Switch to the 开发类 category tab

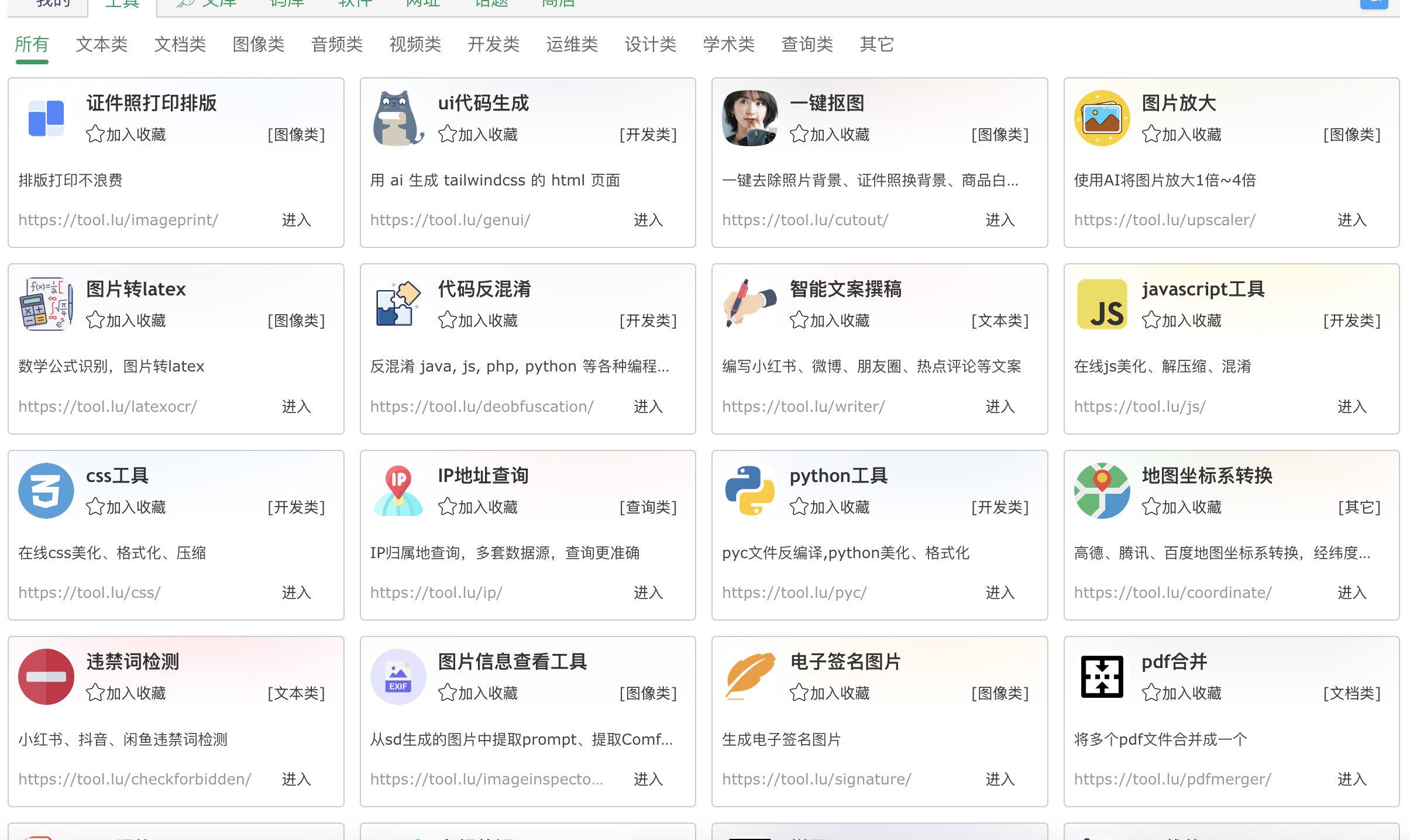click(x=493, y=44)
